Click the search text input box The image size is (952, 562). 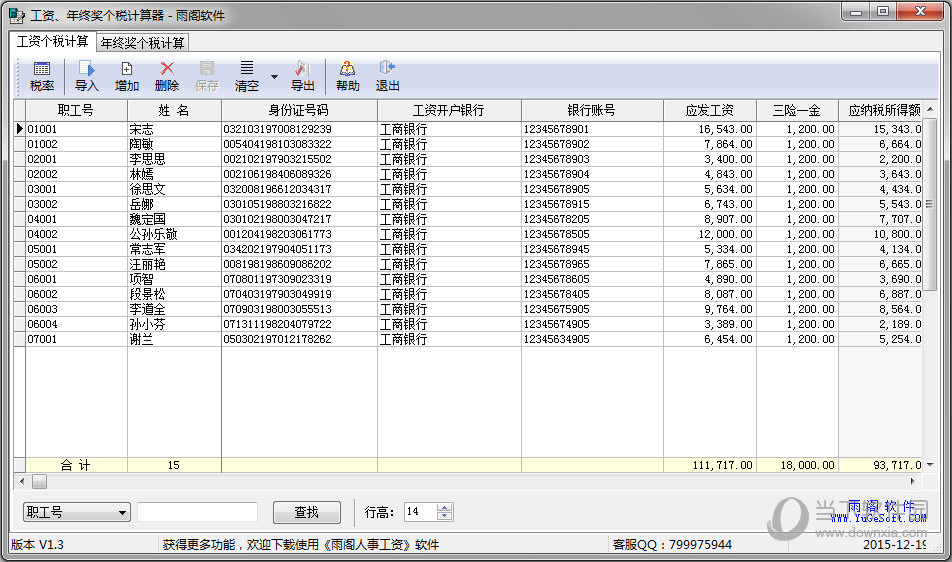(197, 512)
